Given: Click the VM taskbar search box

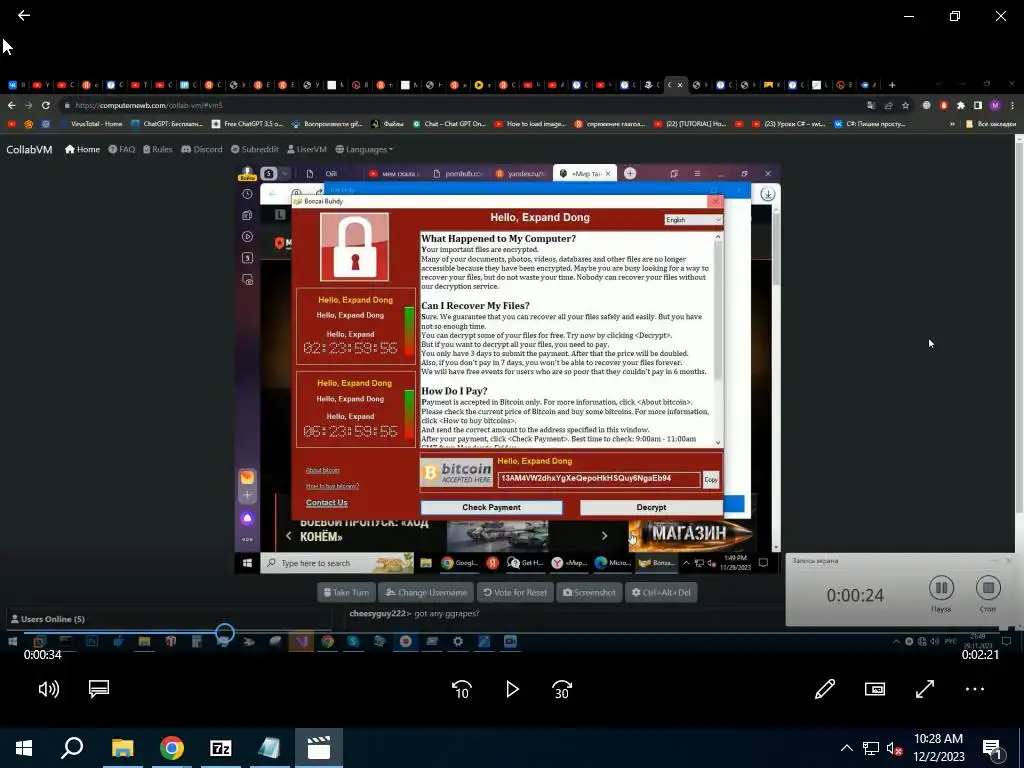Looking at the screenshot, I should click(337, 563).
